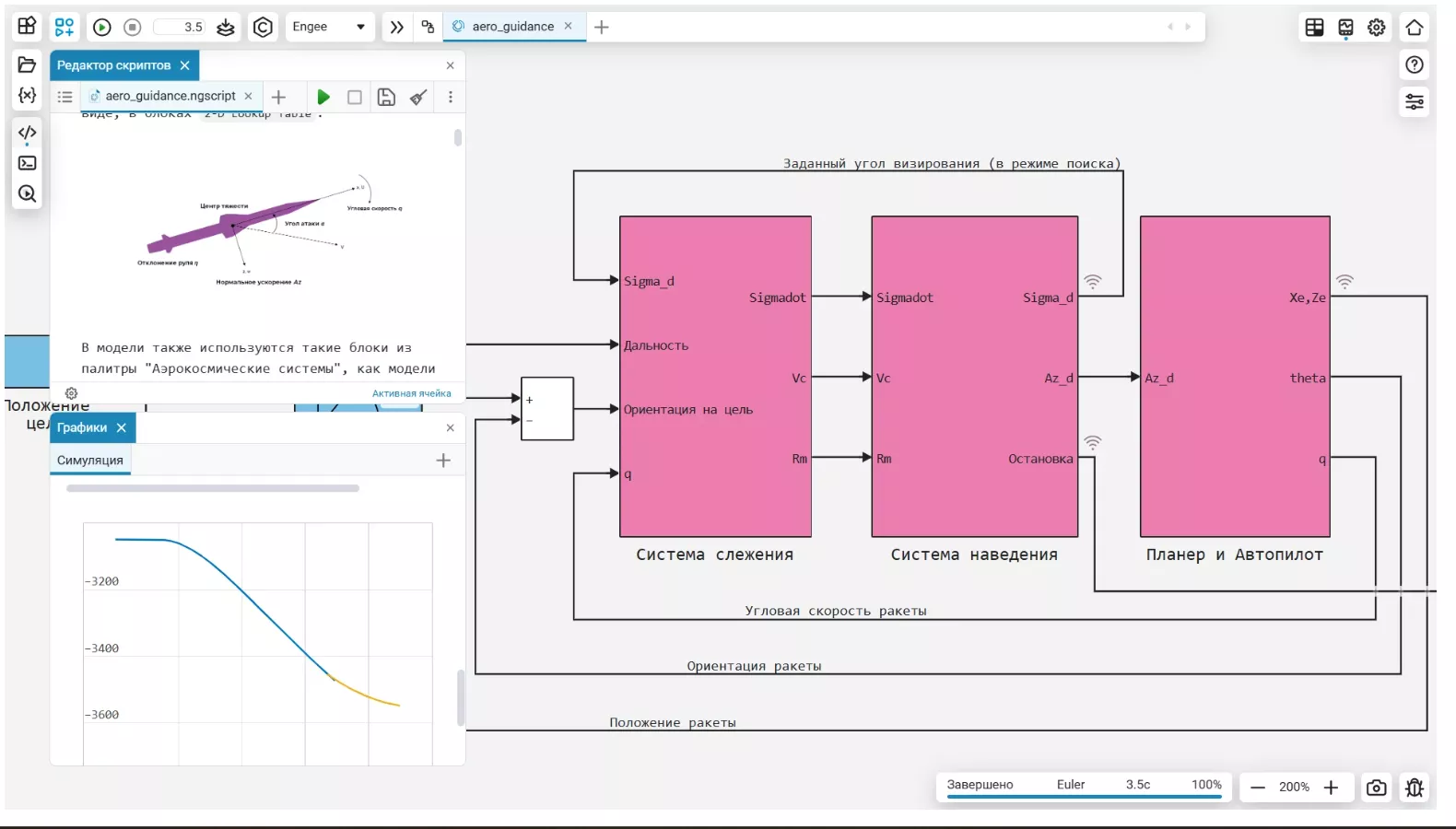1456x829 pixels.
Task: Open the model debugger bug icon
Action: 1415,788
